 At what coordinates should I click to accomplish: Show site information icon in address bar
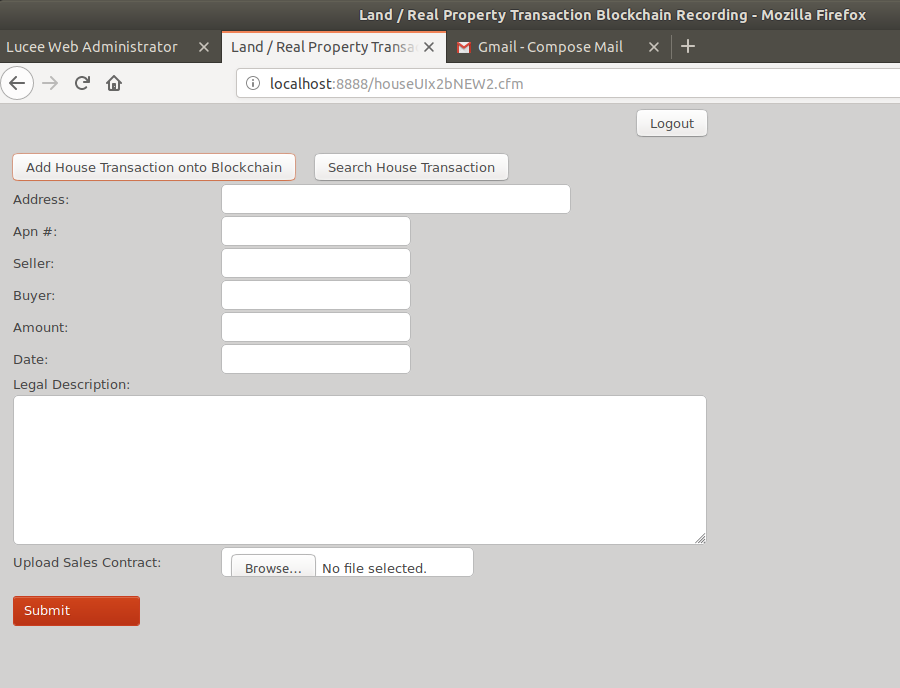[x=253, y=84]
